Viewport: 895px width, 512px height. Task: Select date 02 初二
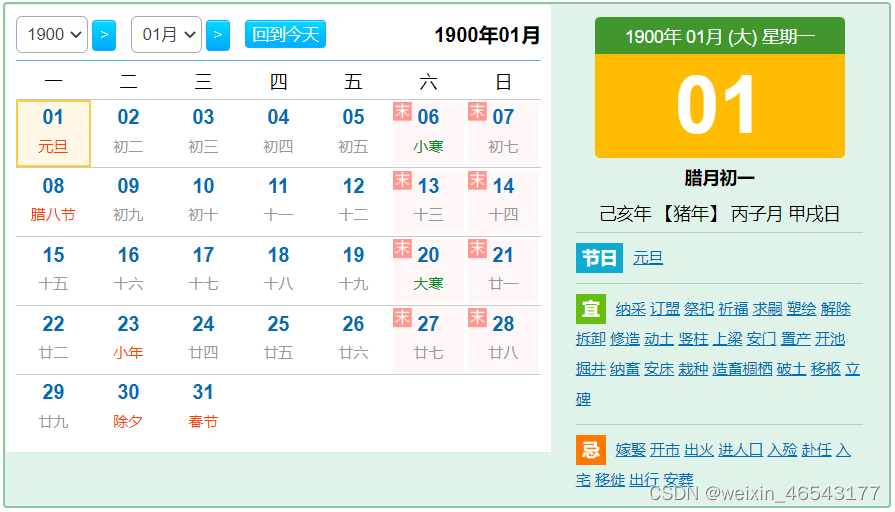coord(128,134)
